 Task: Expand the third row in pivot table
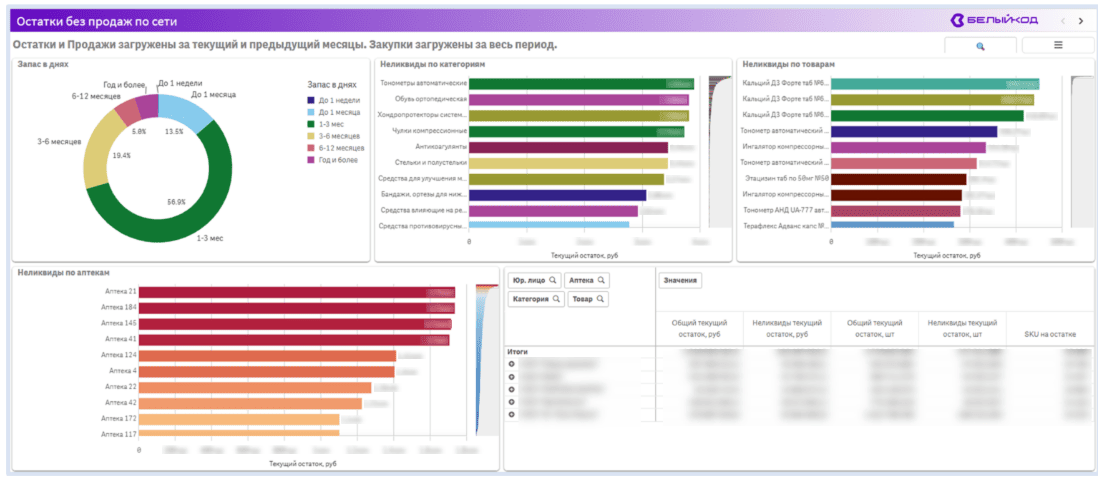click(511, 389)
